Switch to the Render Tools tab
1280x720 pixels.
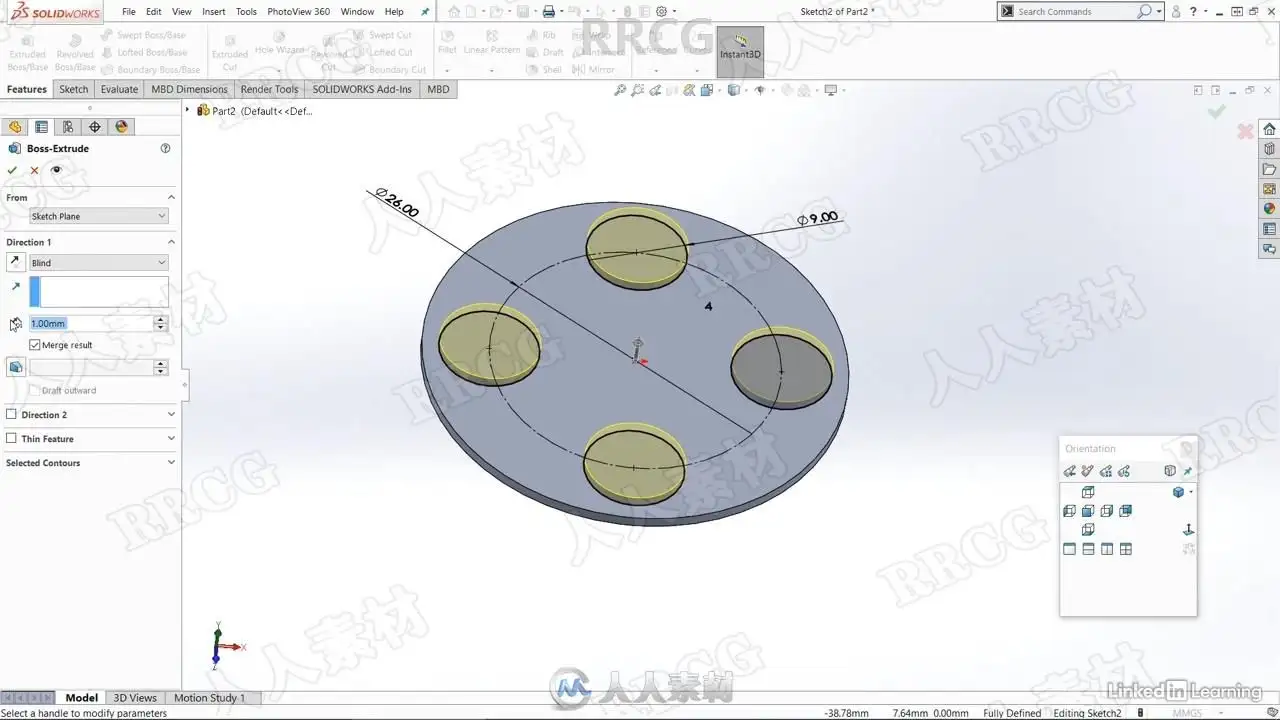click(x=269, y=89)
